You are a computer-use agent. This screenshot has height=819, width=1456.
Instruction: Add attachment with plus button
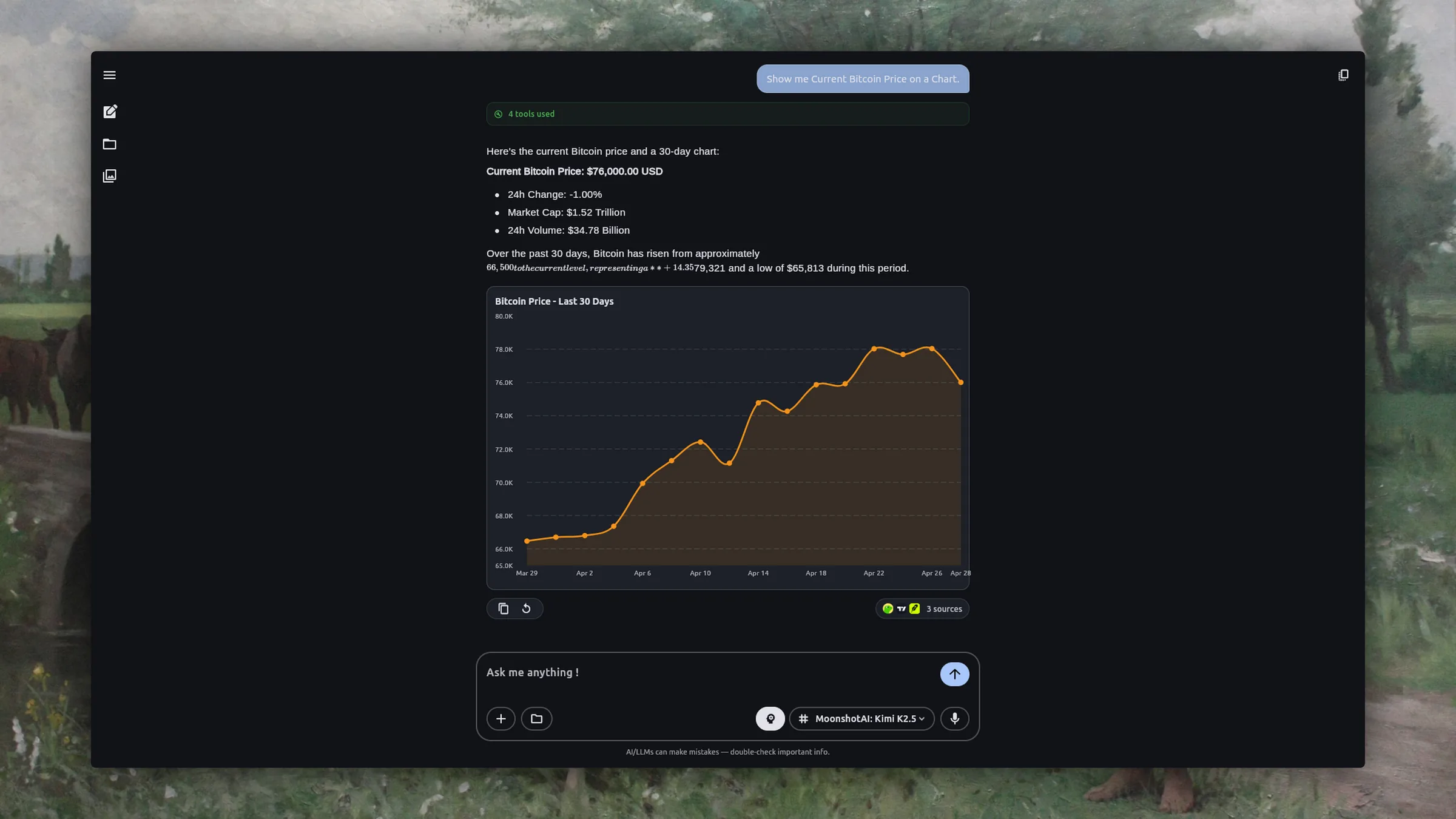tap(500, 719)
